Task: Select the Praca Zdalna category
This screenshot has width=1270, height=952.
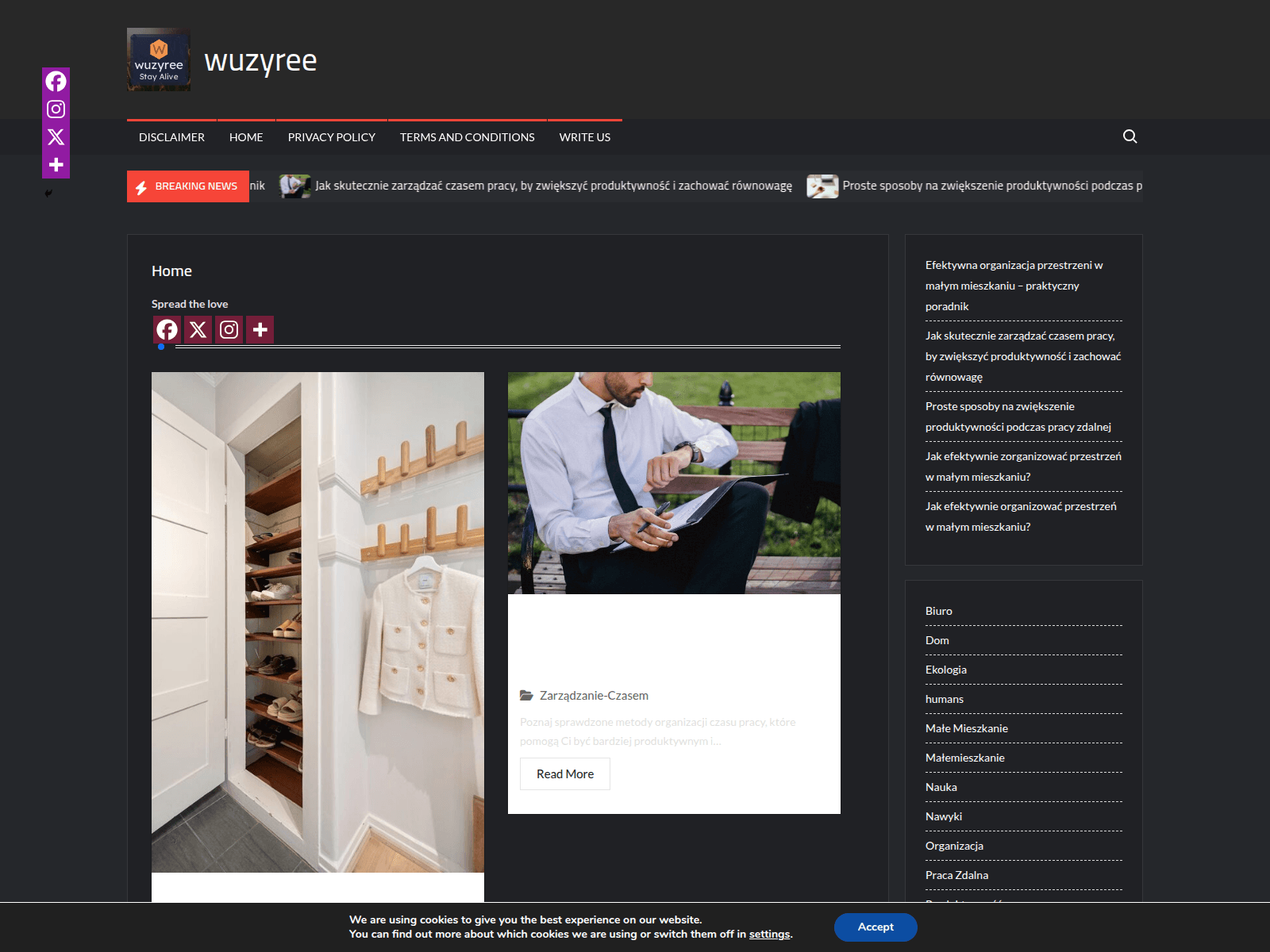Action: pos(956,875)
